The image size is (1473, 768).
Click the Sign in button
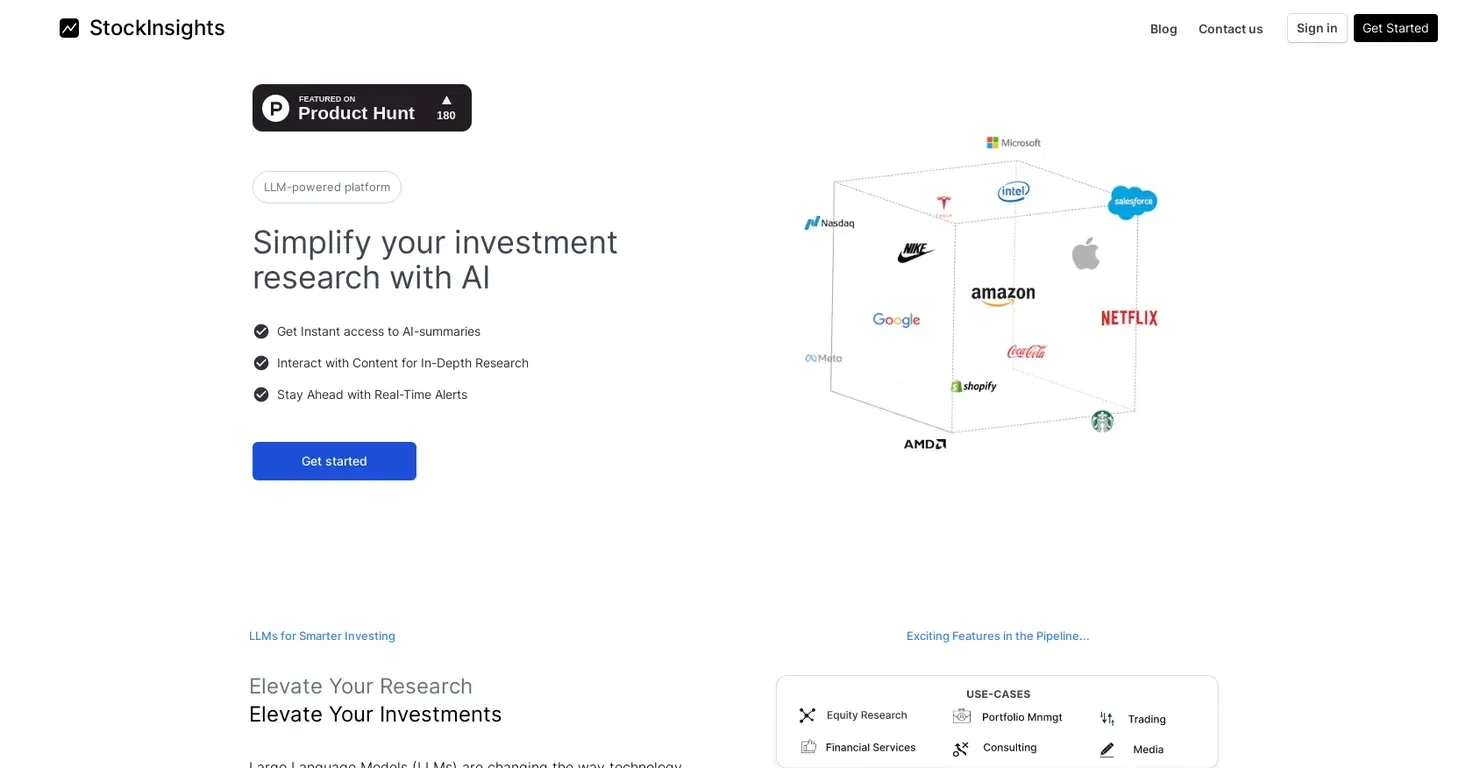click(1316, 28)
